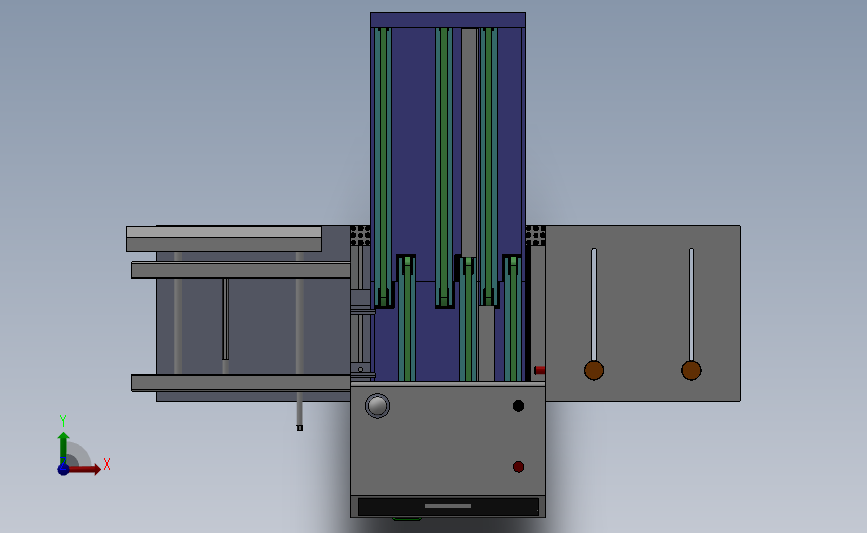Click the green Y label of triad
867x533 pixels.
pos(63,421)
